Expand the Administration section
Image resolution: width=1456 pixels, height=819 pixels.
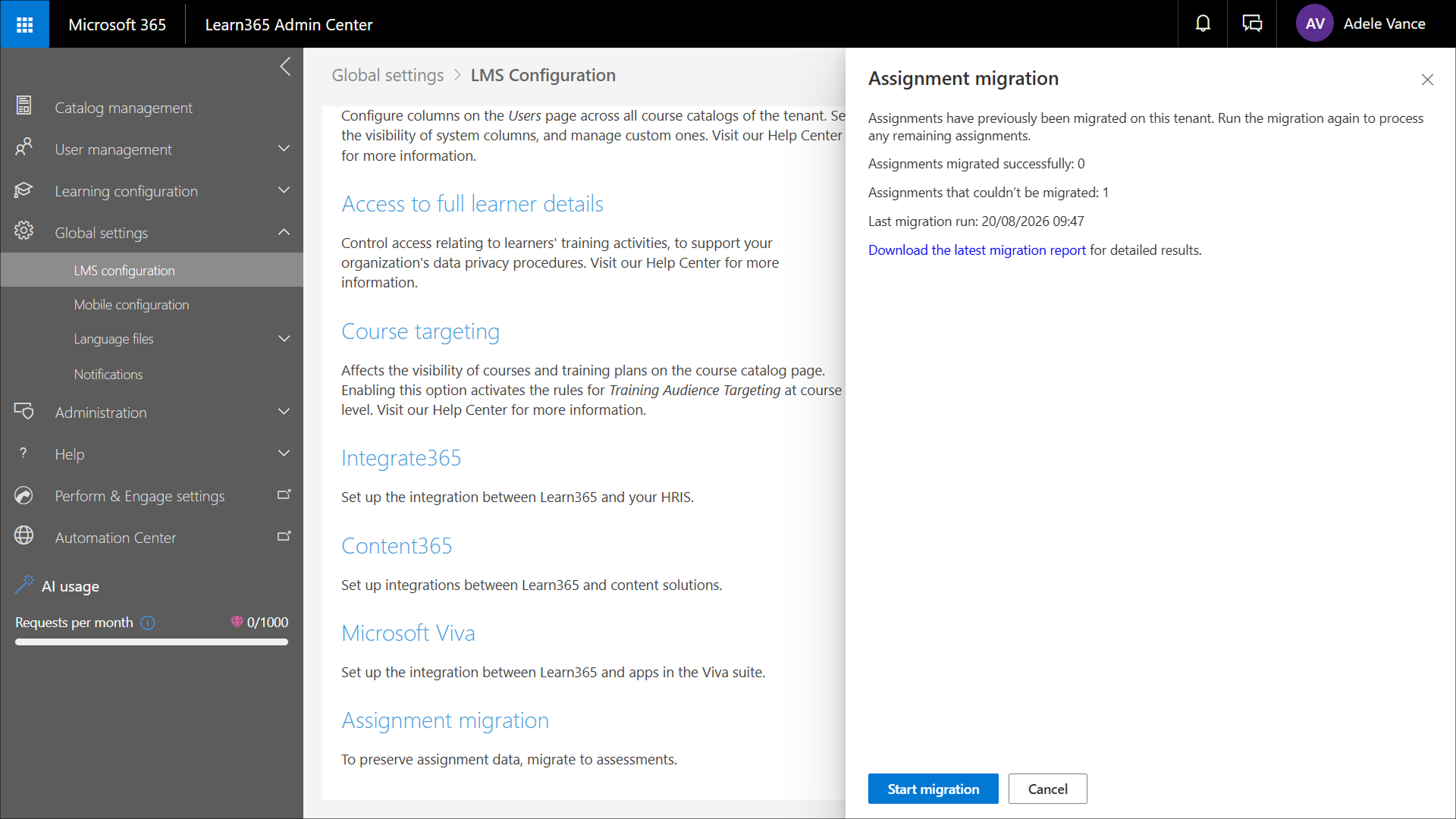click(x=284, y=412)
